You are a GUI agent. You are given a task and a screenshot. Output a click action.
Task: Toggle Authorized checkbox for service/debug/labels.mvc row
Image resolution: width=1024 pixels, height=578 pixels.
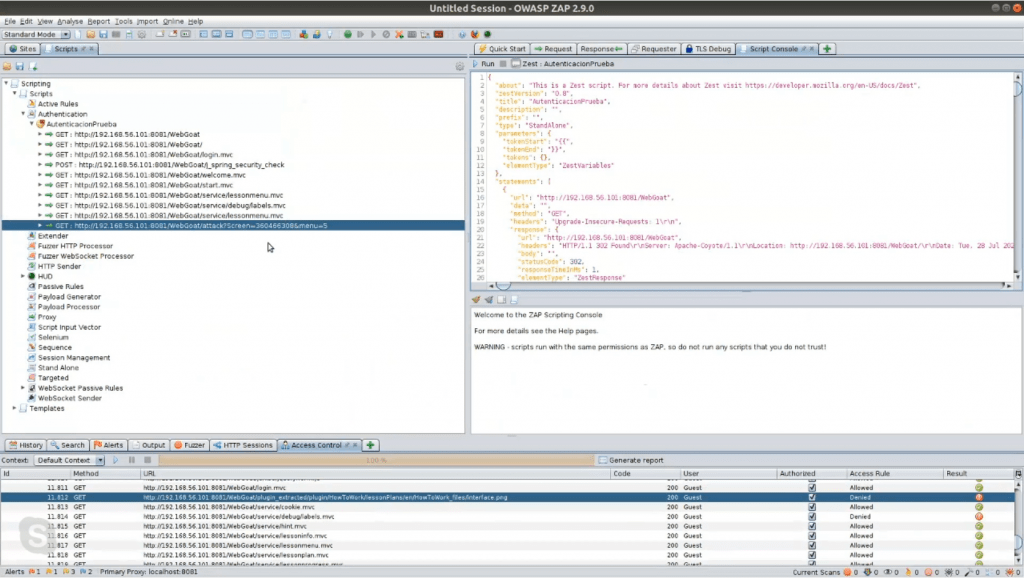(x=812, y=517)
